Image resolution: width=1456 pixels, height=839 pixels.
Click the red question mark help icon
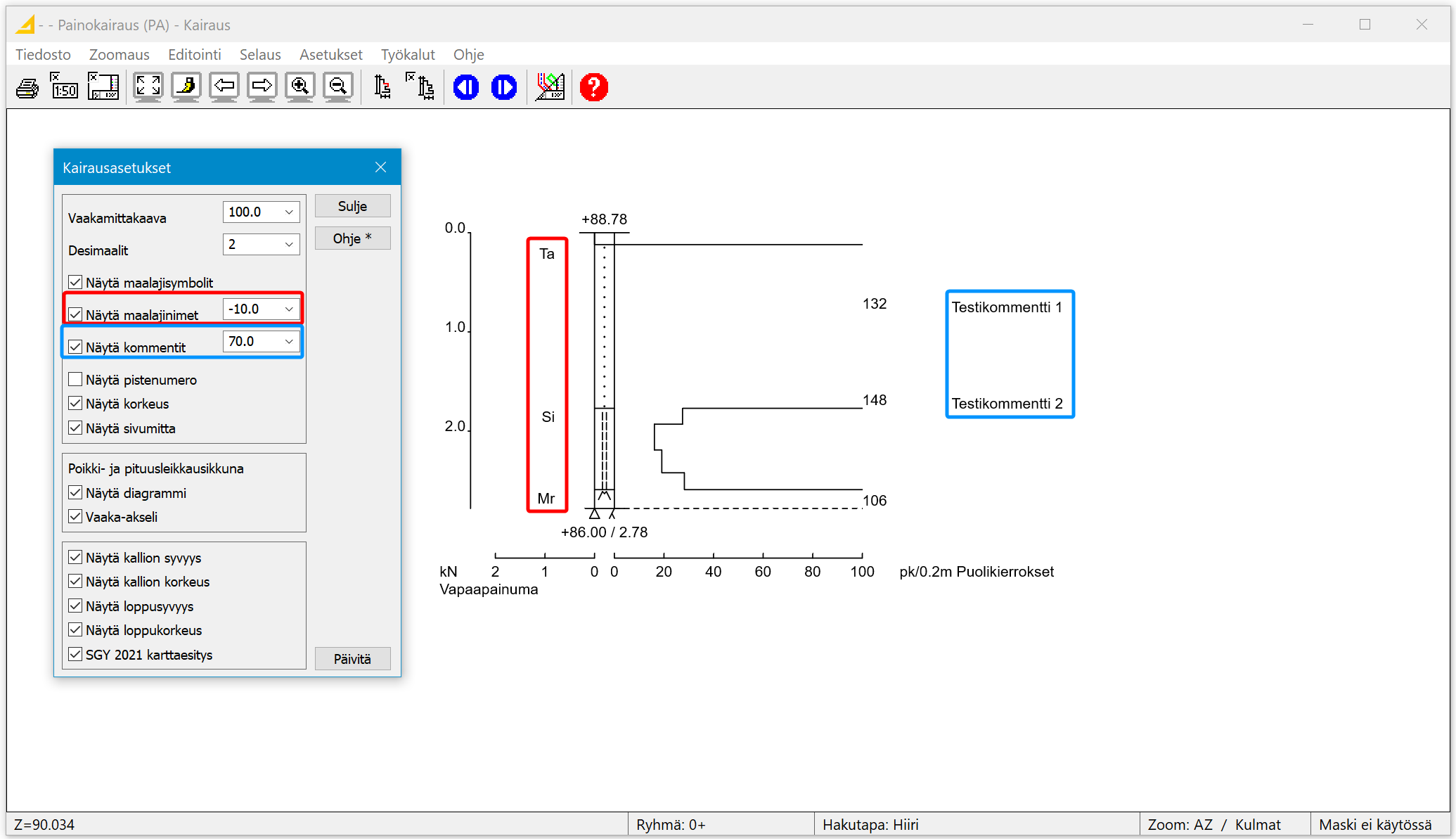[594, 87]
